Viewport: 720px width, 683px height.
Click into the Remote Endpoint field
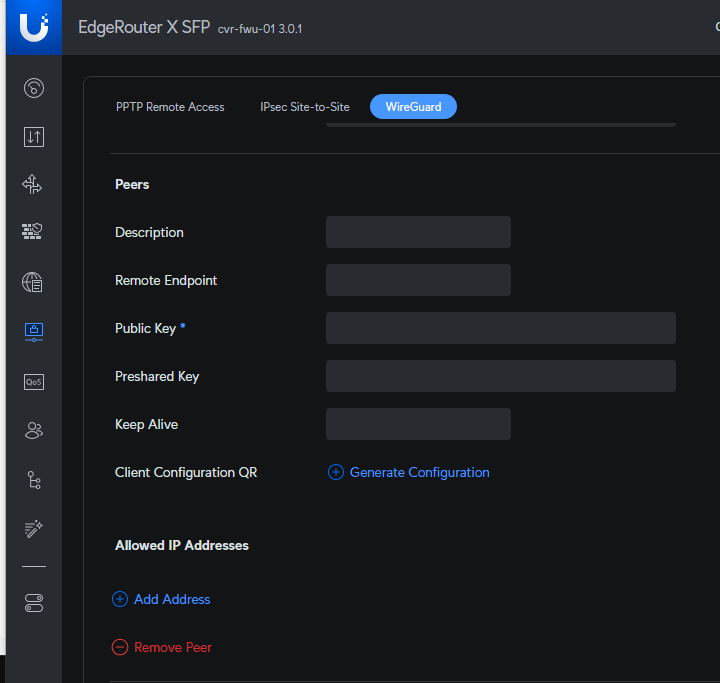(x=418, y=280)
